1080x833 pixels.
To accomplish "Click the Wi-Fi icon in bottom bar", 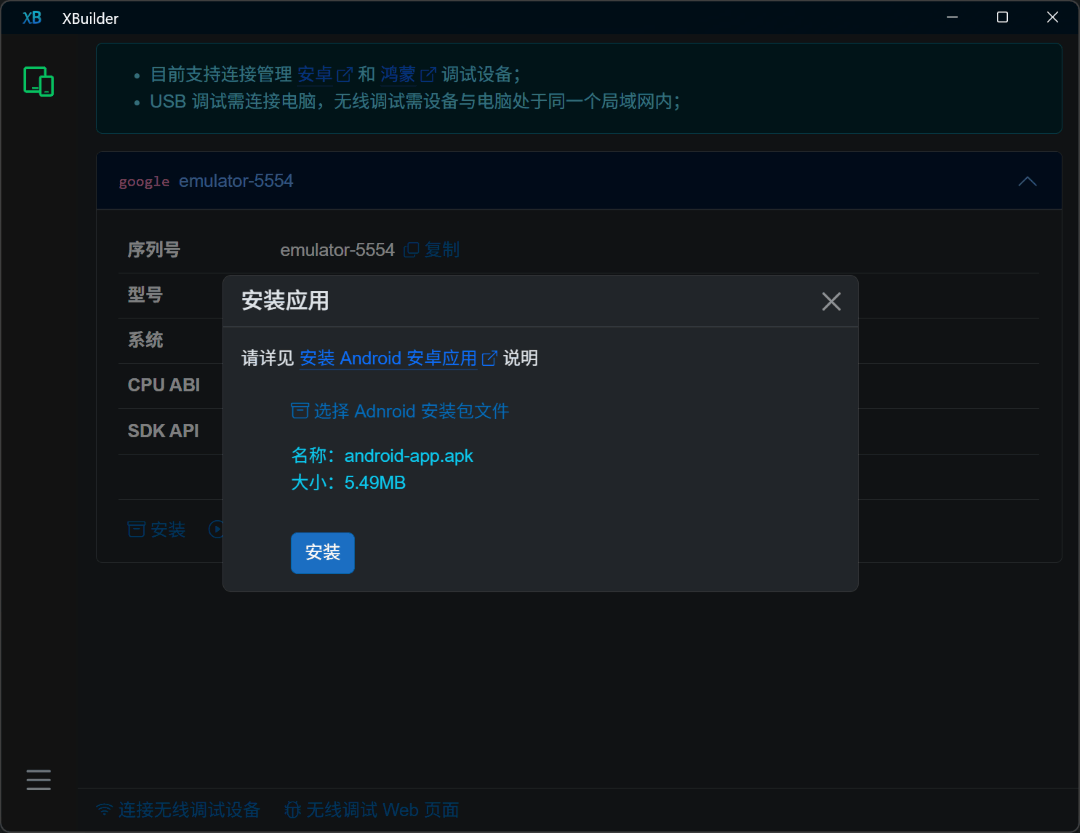I will click(104, 810).
